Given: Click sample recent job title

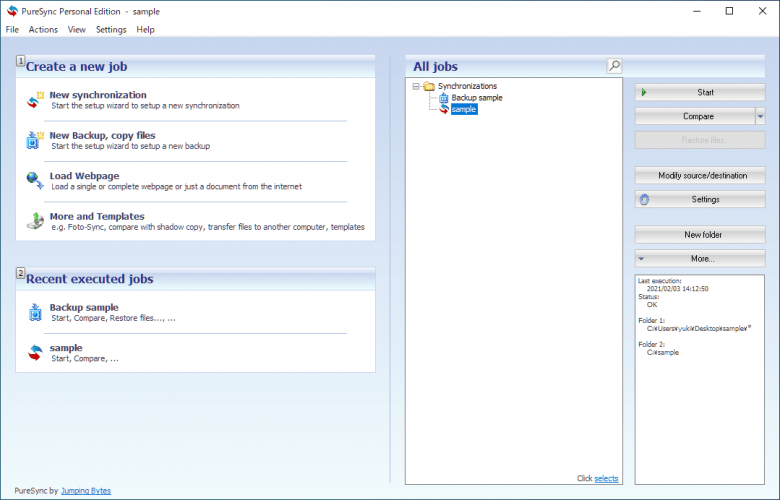Looking at the screenshot, I should coord(66,348).
